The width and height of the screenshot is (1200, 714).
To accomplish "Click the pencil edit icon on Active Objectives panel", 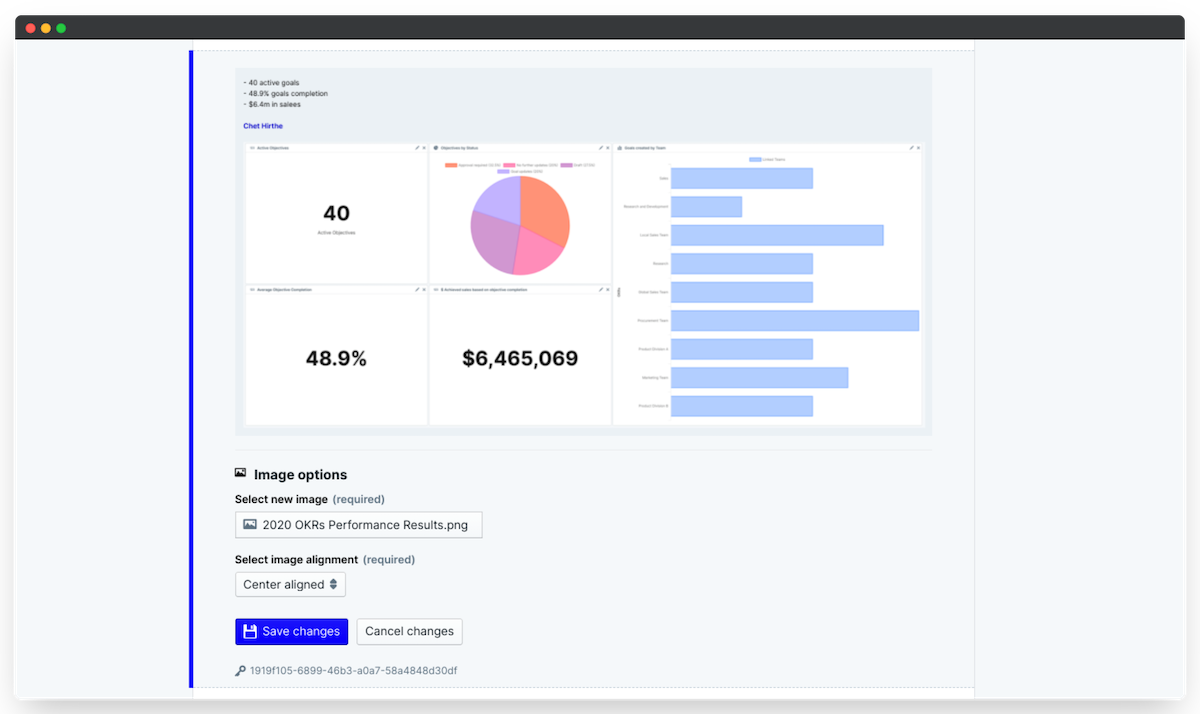I will click(417, 148).
